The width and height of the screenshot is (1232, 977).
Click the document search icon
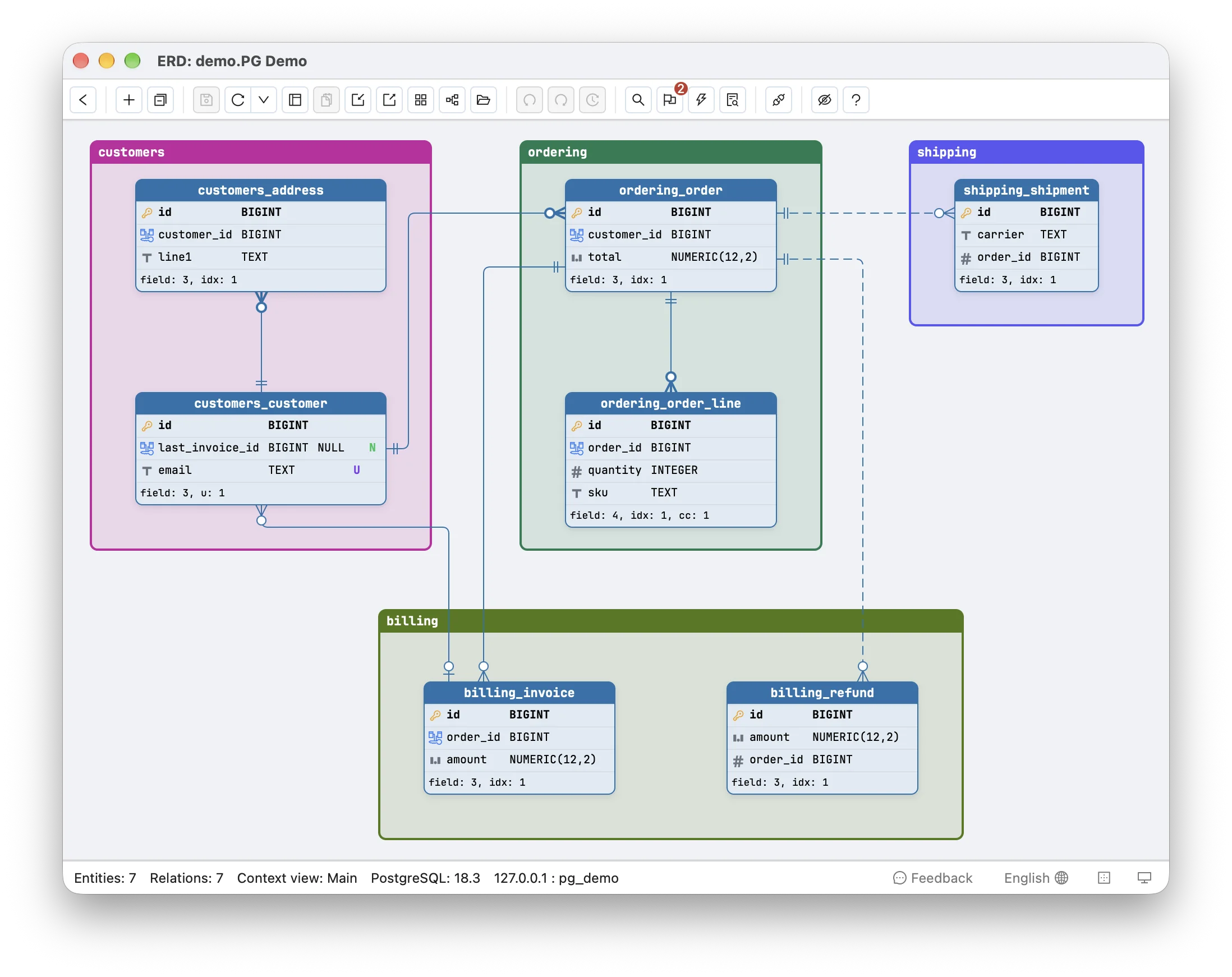[x=733, y=100]
